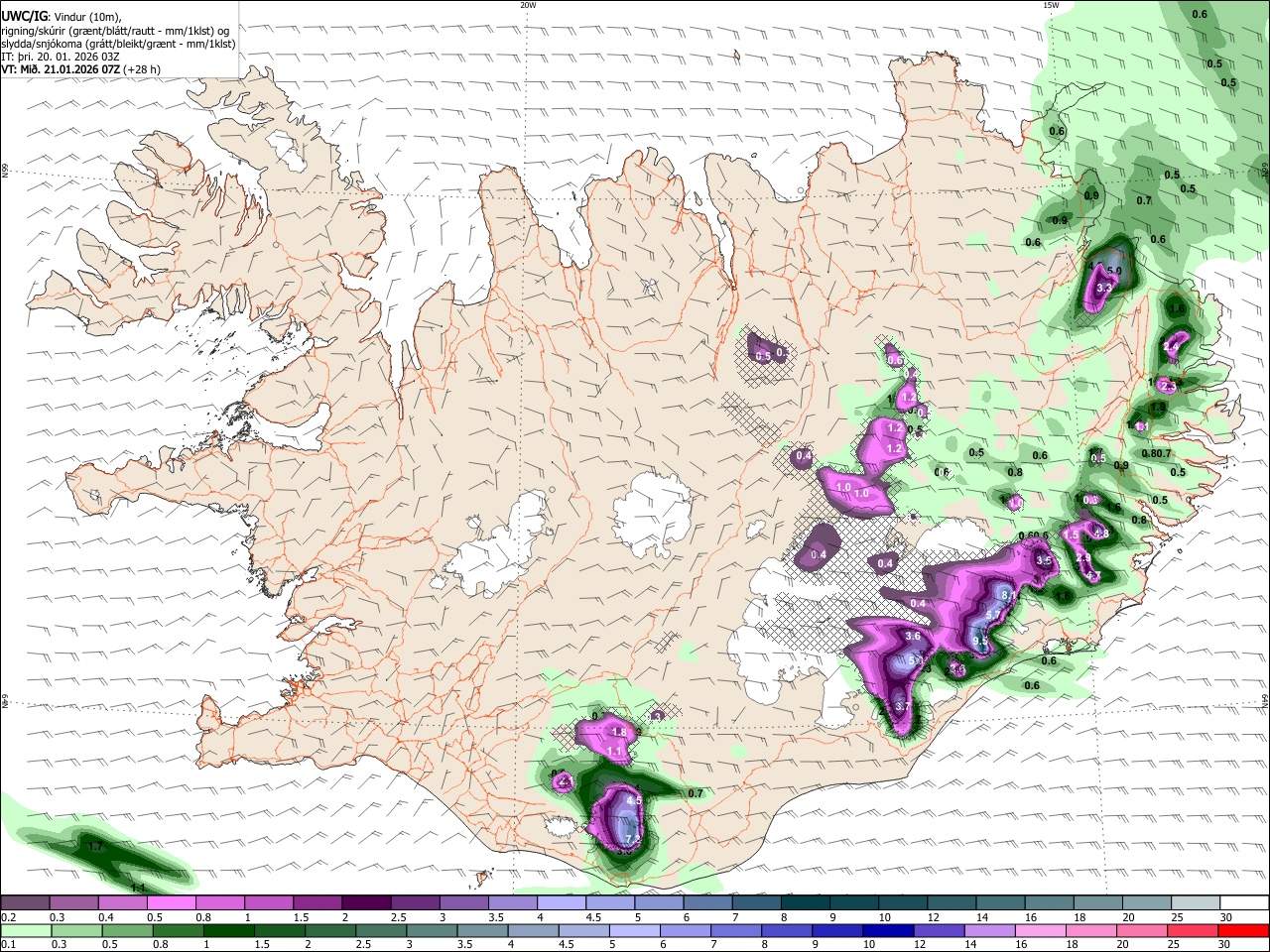The width and height of the screenshot is (1270, 952).
Task: Click the 3.6 snowfall value on the map
Action: click(913, 636)
